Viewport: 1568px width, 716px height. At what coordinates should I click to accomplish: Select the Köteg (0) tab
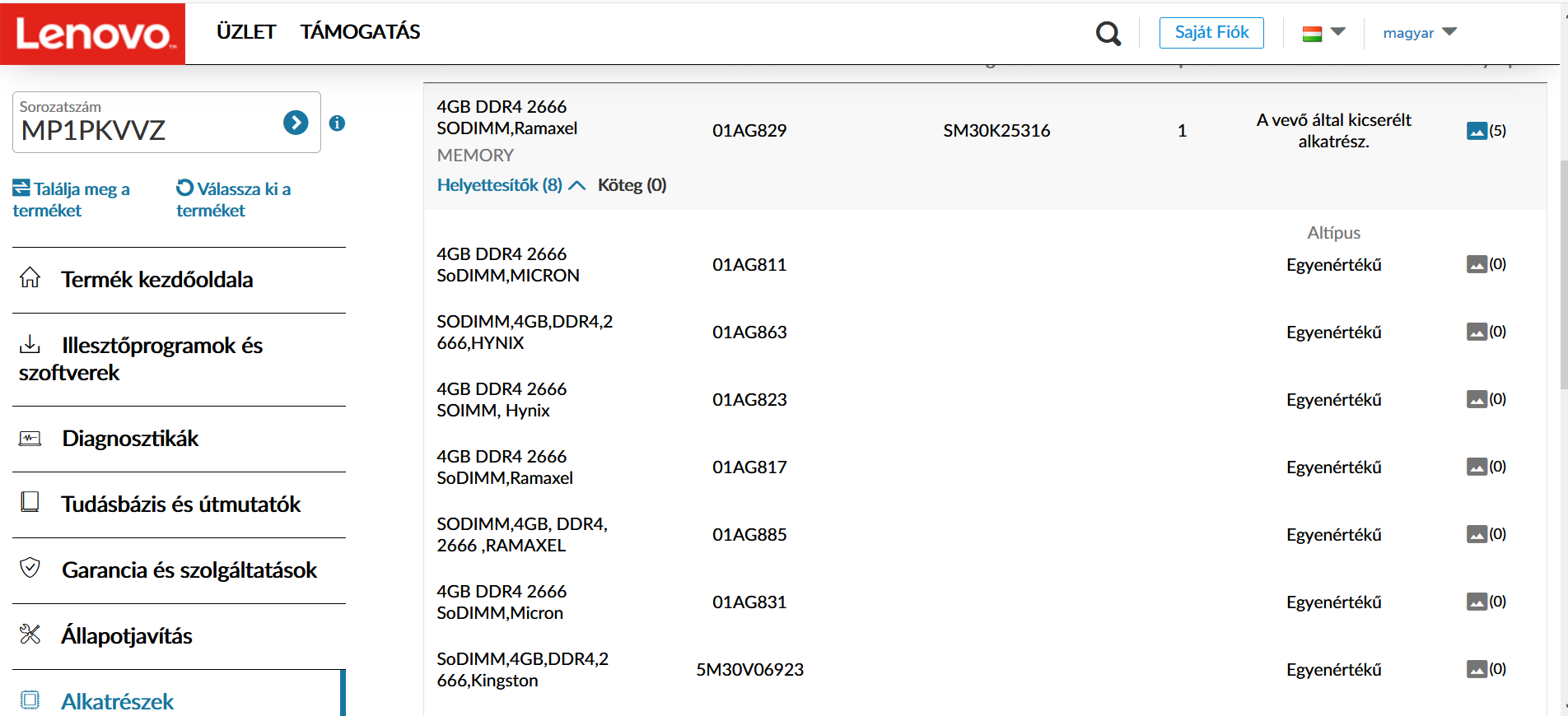632,185
